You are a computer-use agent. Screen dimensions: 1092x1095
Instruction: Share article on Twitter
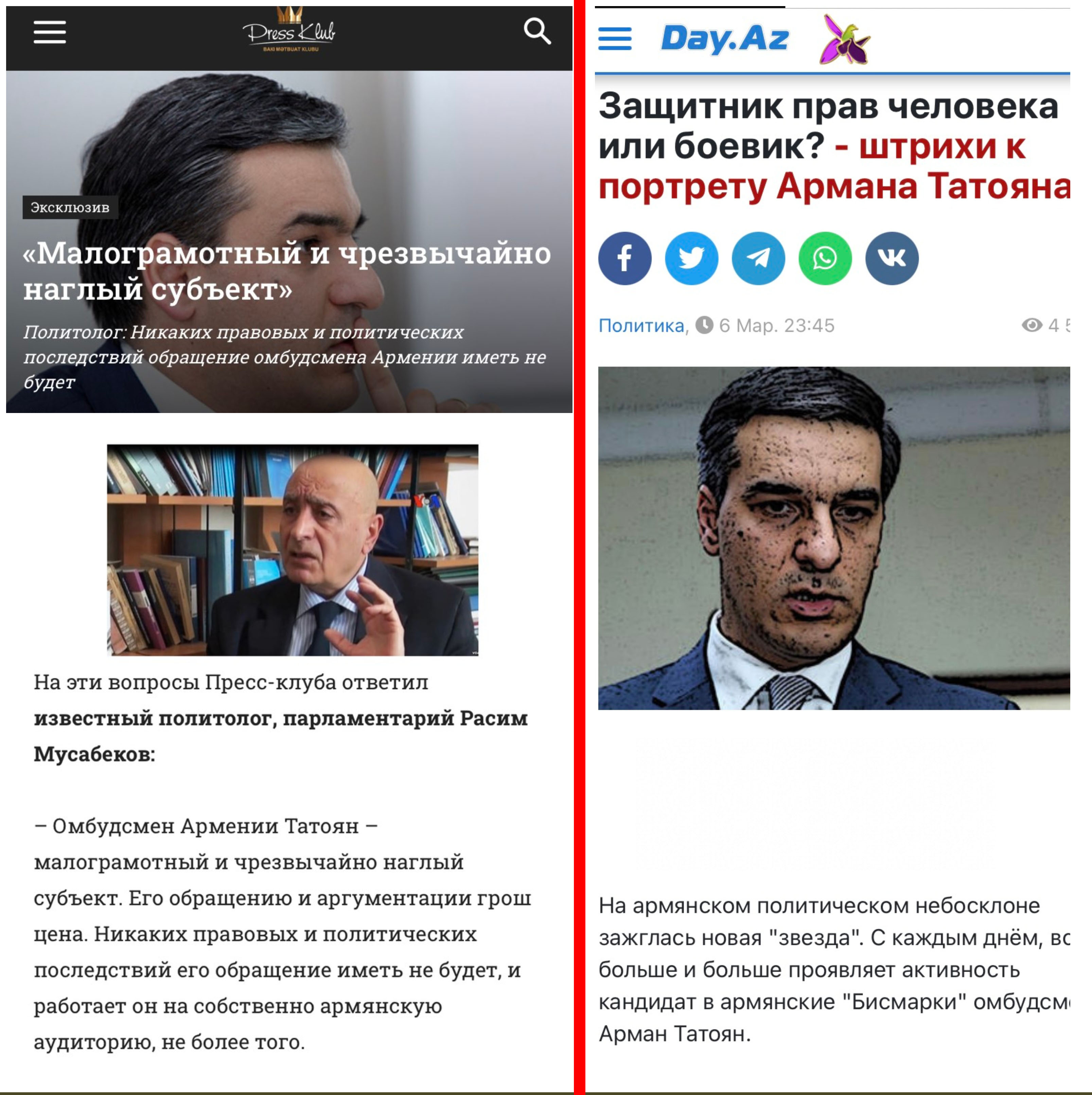point(692,258)
